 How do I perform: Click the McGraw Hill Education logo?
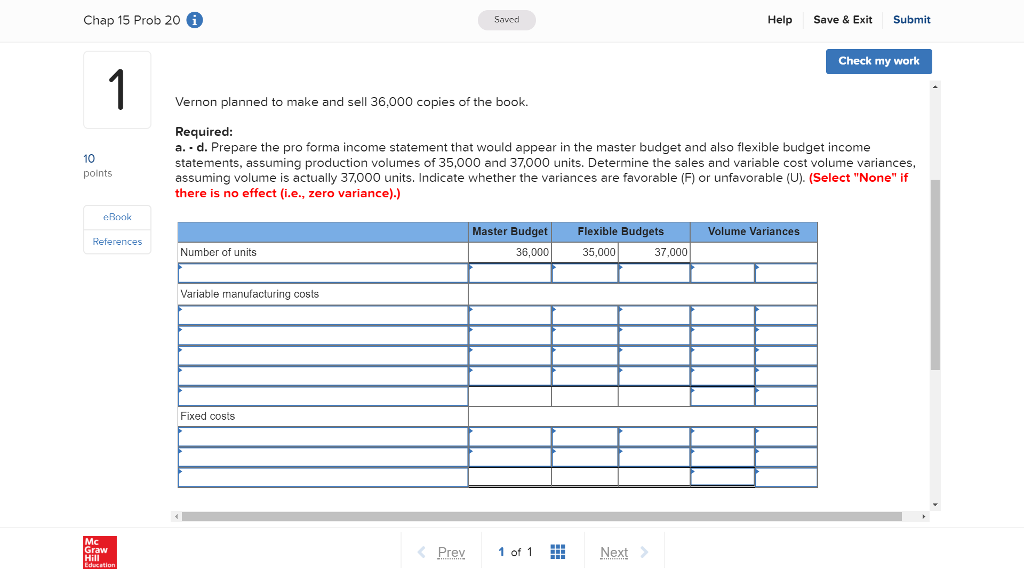coord(99,552)
